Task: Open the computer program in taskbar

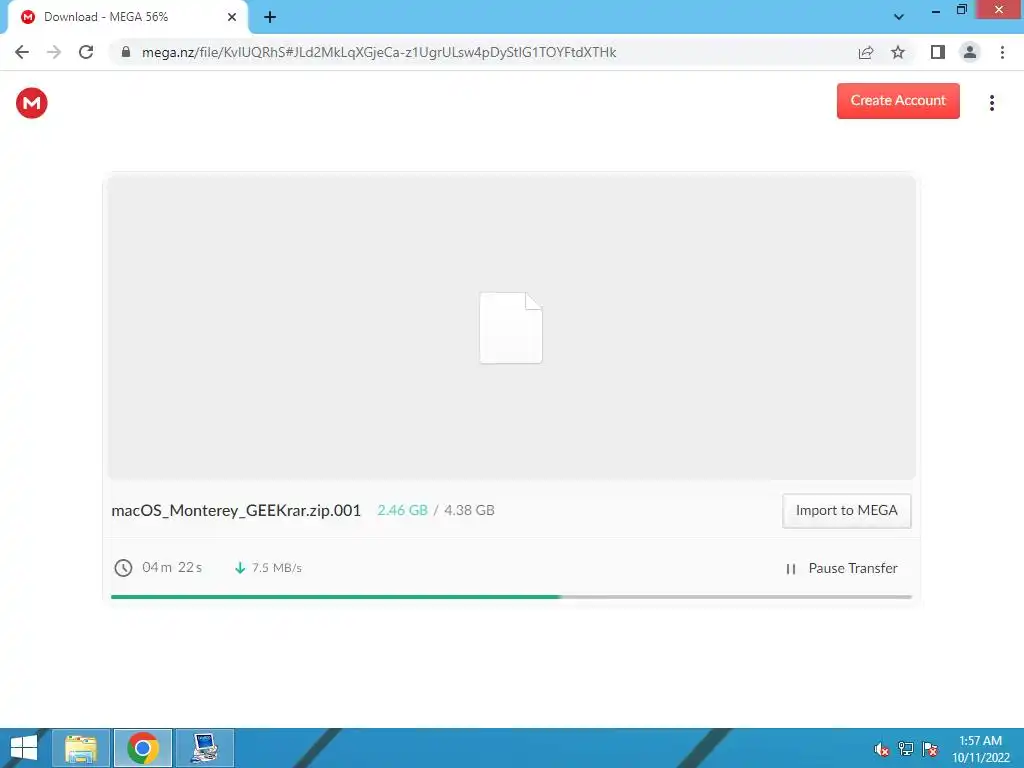Action: click(205, 748)
